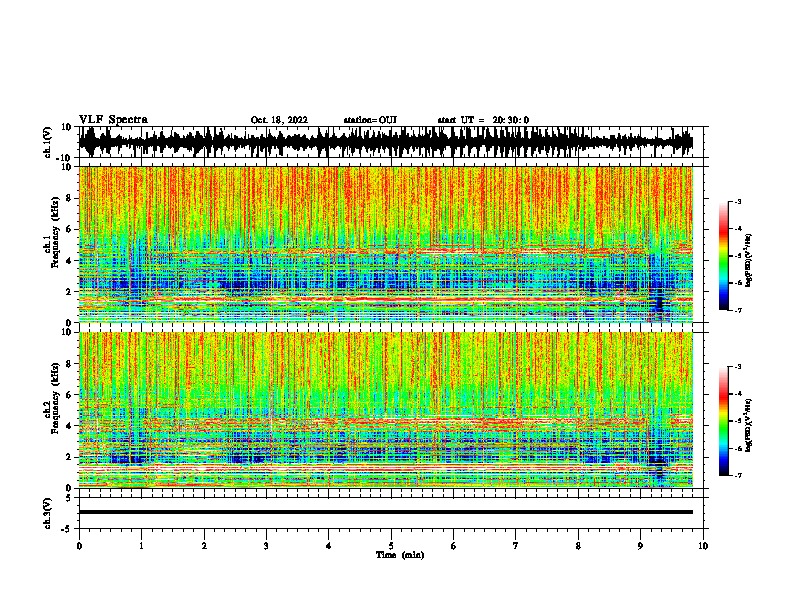Click the "Time (min)" axis label
The height and width of the screenshot is (612, 792).
pos(400,555)
